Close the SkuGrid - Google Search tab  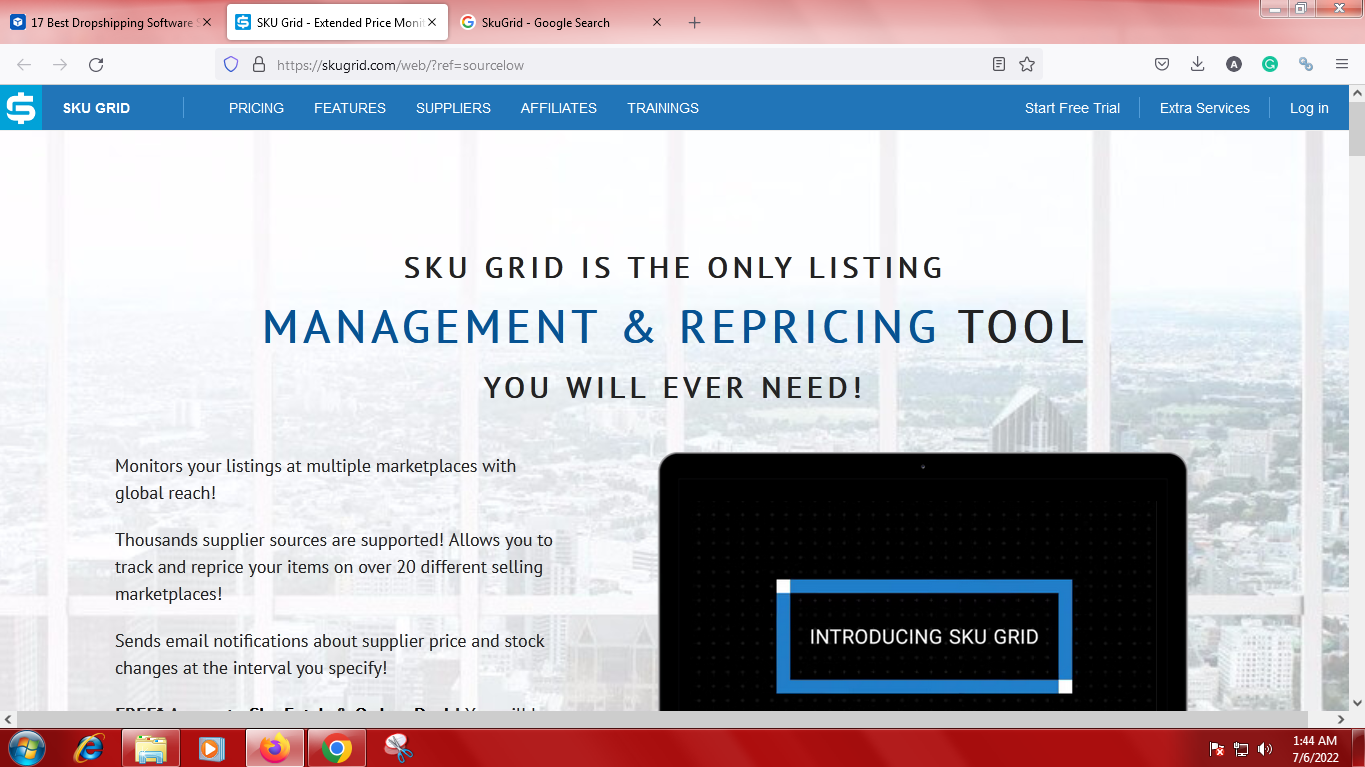click(x=657, y=22)
